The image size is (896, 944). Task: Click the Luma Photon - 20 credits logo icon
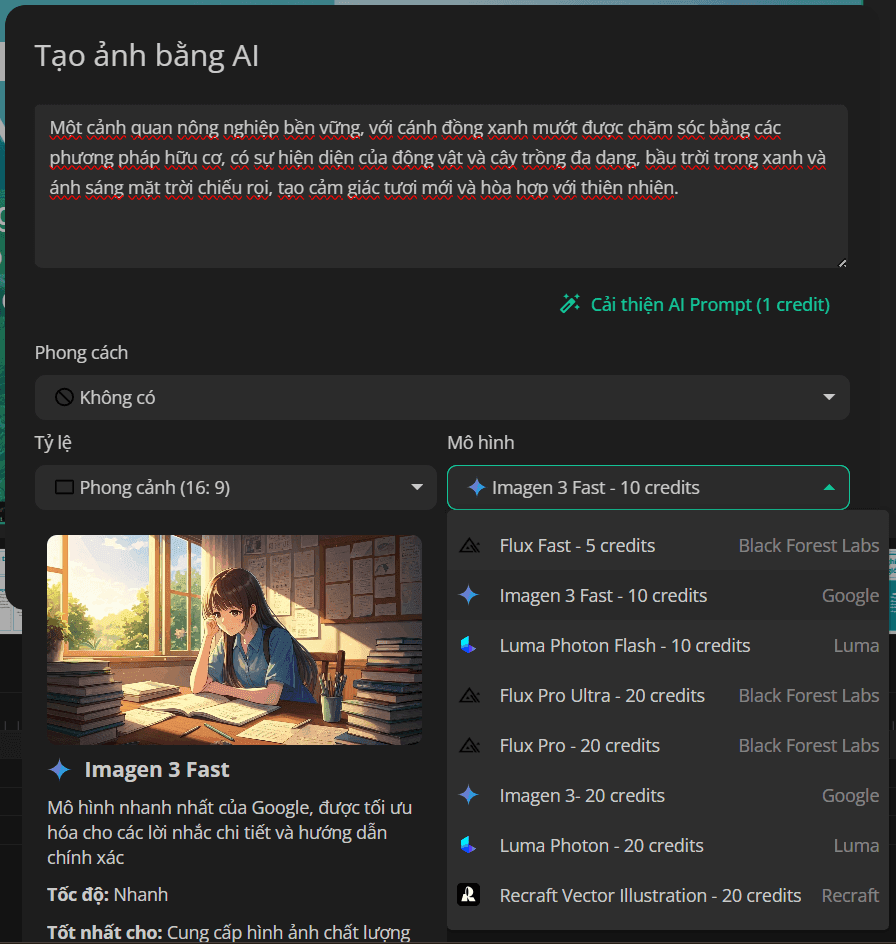click(468, 845)
